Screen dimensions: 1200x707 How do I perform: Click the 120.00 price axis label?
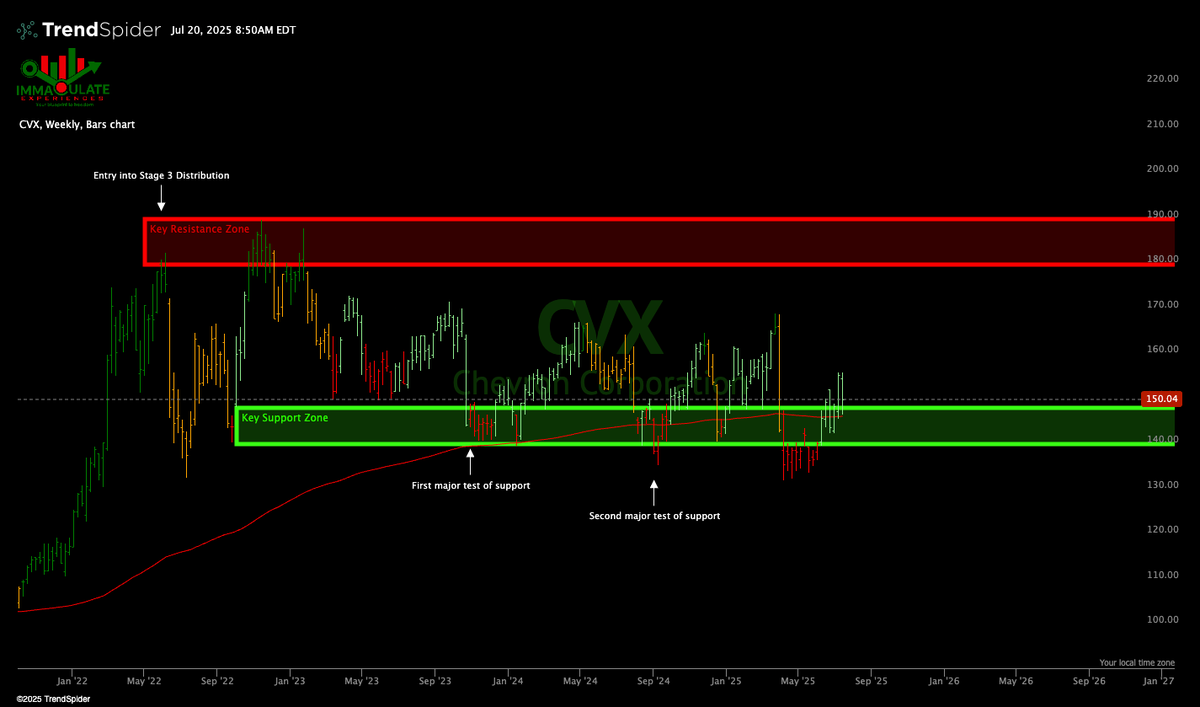1163,529
